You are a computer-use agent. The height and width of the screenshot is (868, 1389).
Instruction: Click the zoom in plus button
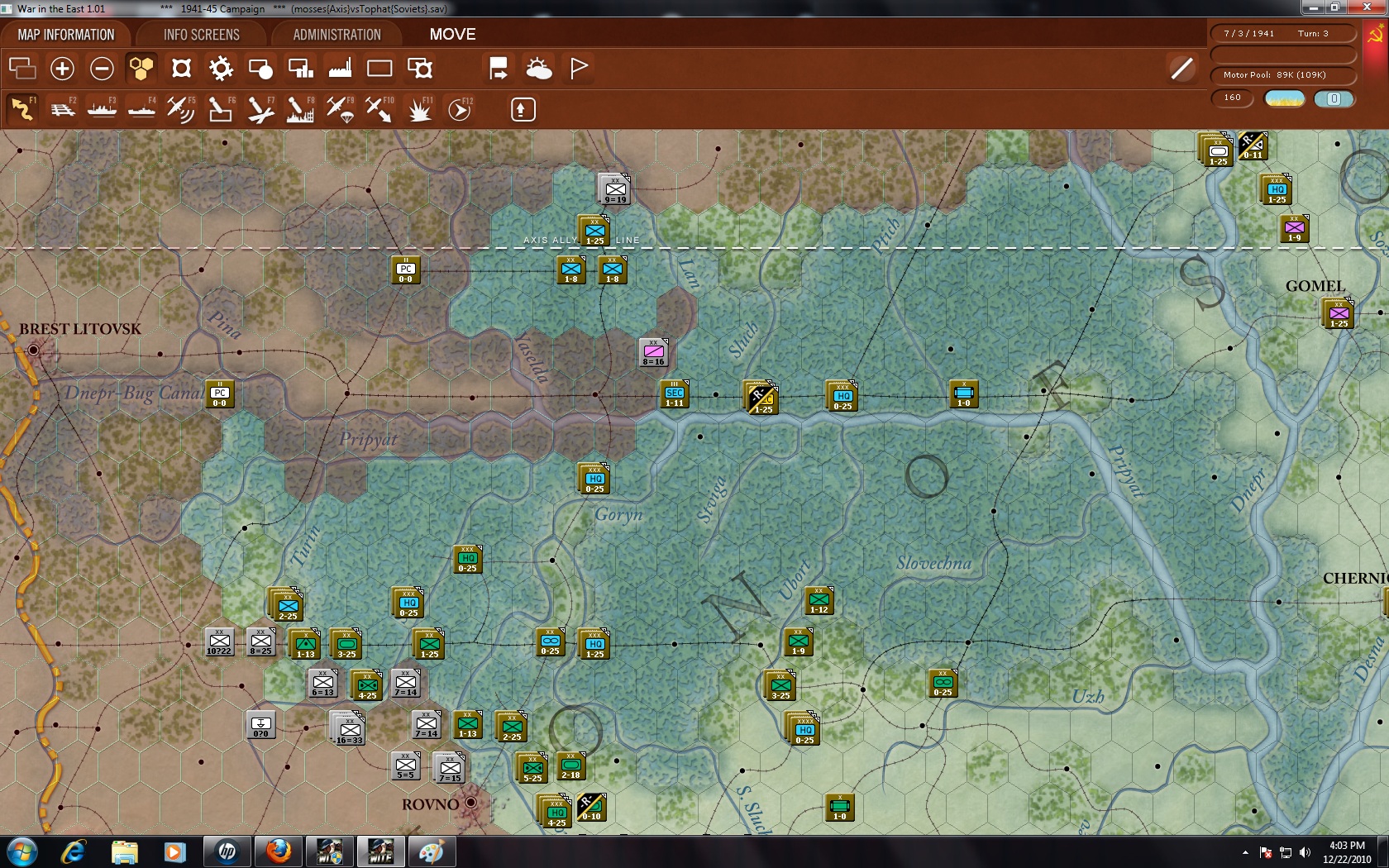62,69
